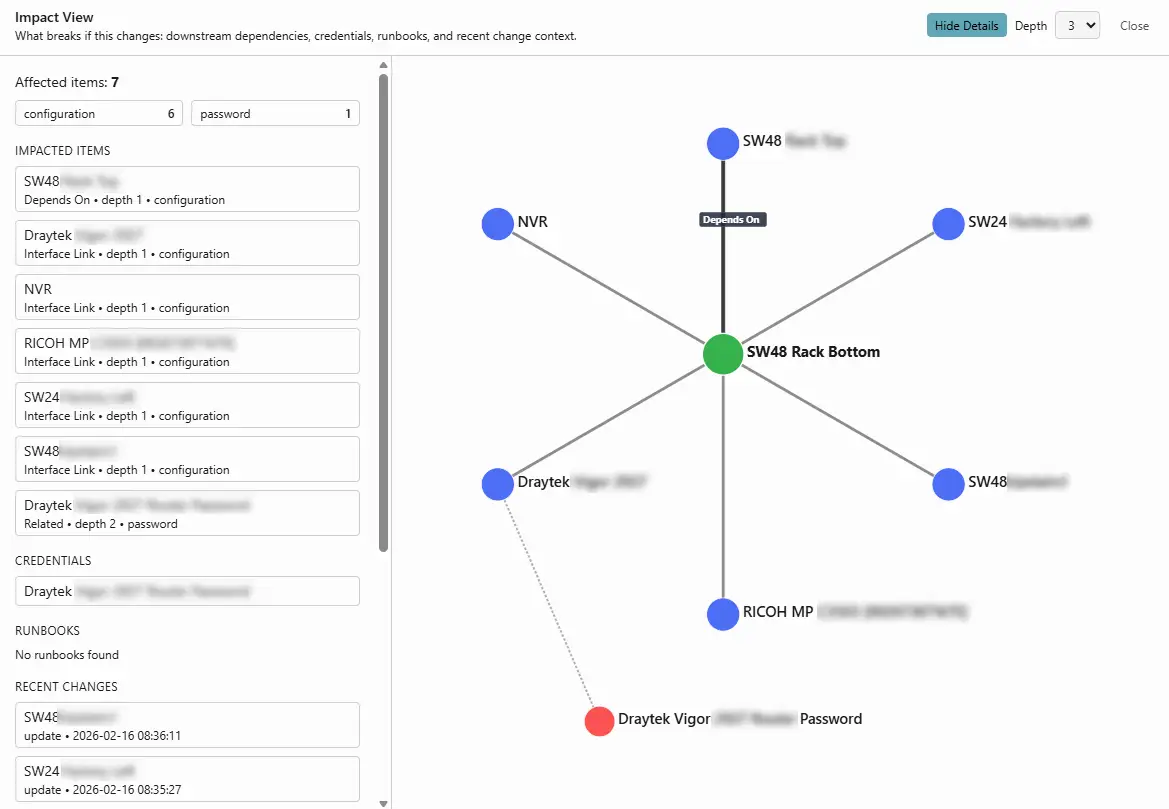This screenshot has height=809, width=1169.
Task: Open RICOH MP entry in impacted items
Action: click(x=187, y=351)
